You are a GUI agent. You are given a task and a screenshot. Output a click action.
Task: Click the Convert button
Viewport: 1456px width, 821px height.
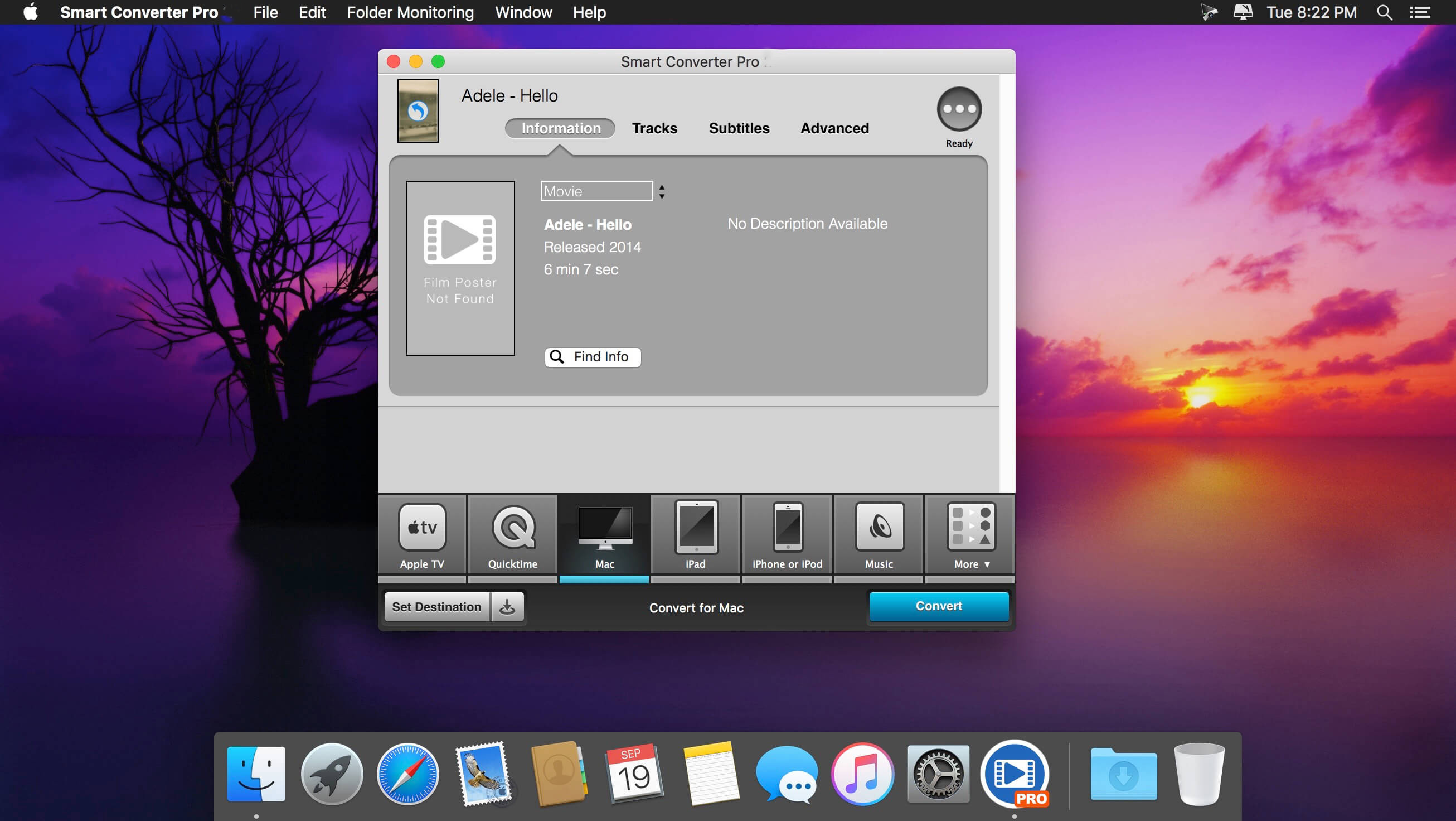click(x=938, y=605)
